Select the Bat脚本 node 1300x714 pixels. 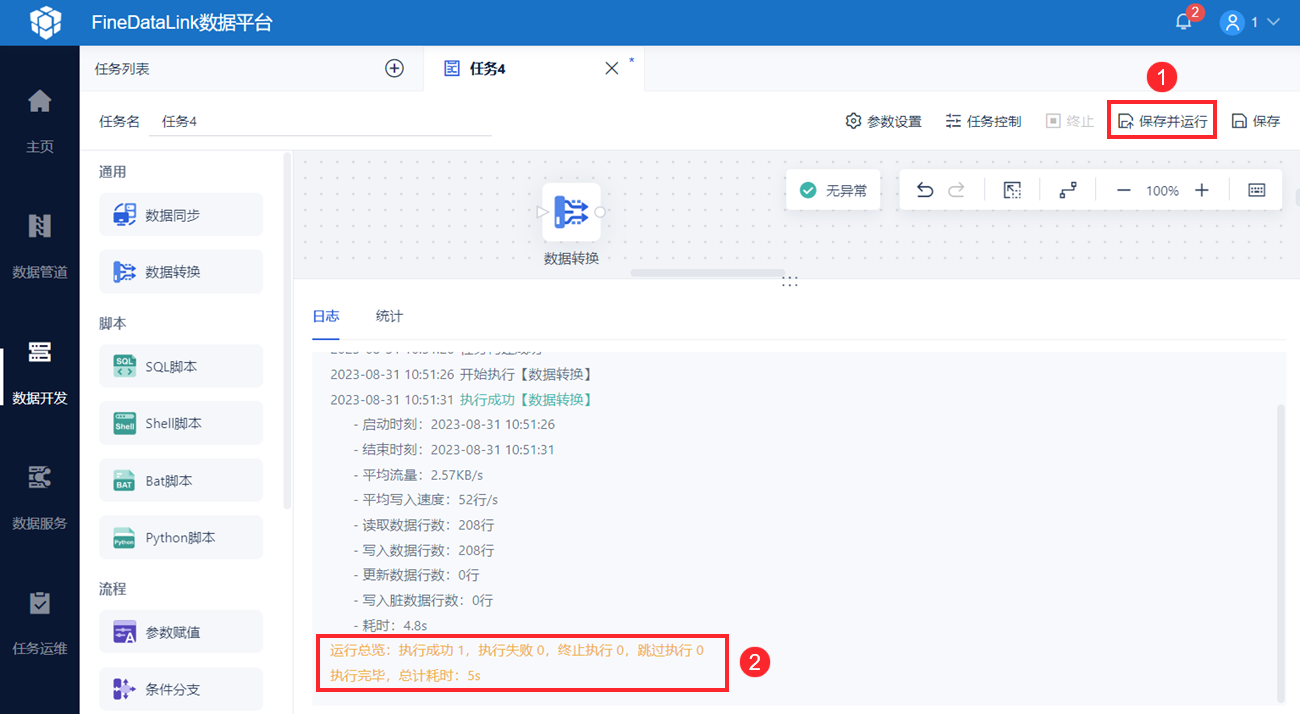pyautogui.click(x=181, y=480)
